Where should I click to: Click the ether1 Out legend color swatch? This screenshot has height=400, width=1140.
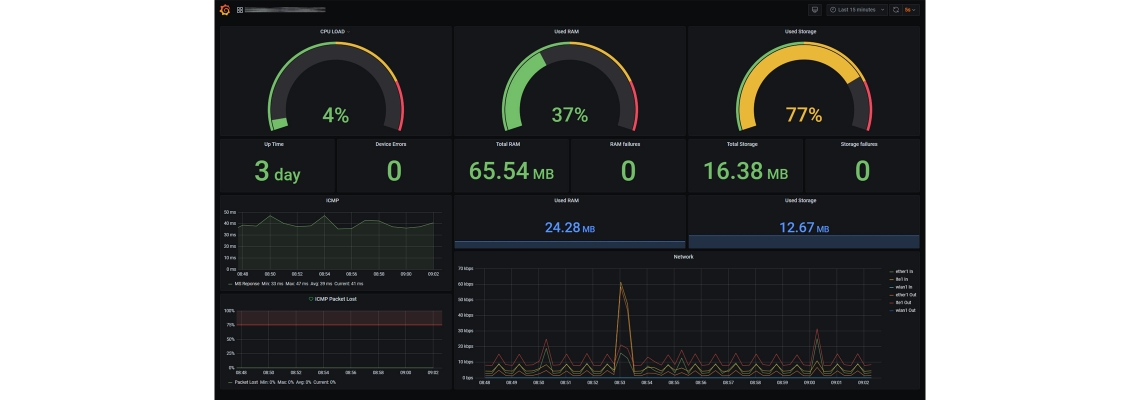click(891, 294)
